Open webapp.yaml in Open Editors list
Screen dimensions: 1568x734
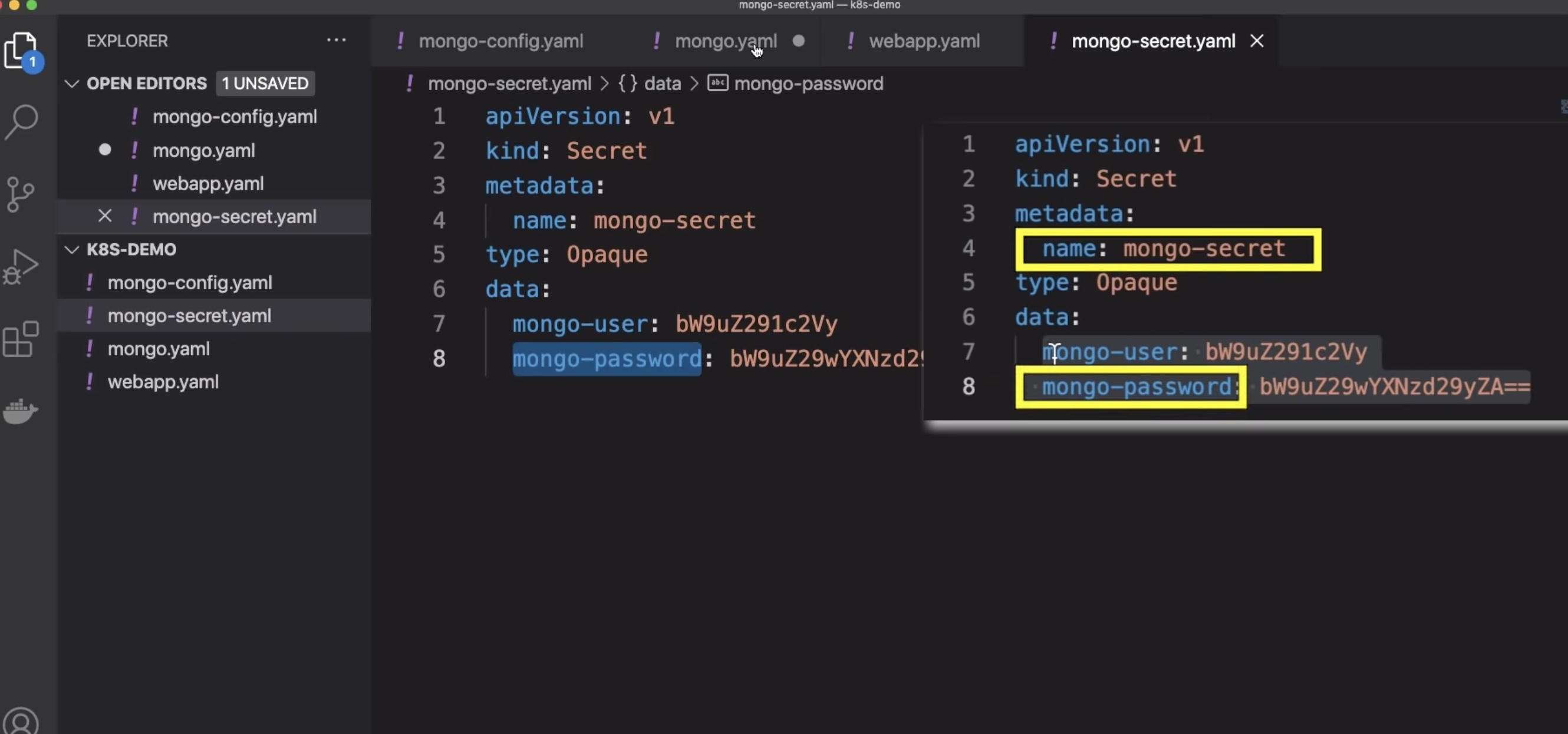tap(208, 183)
